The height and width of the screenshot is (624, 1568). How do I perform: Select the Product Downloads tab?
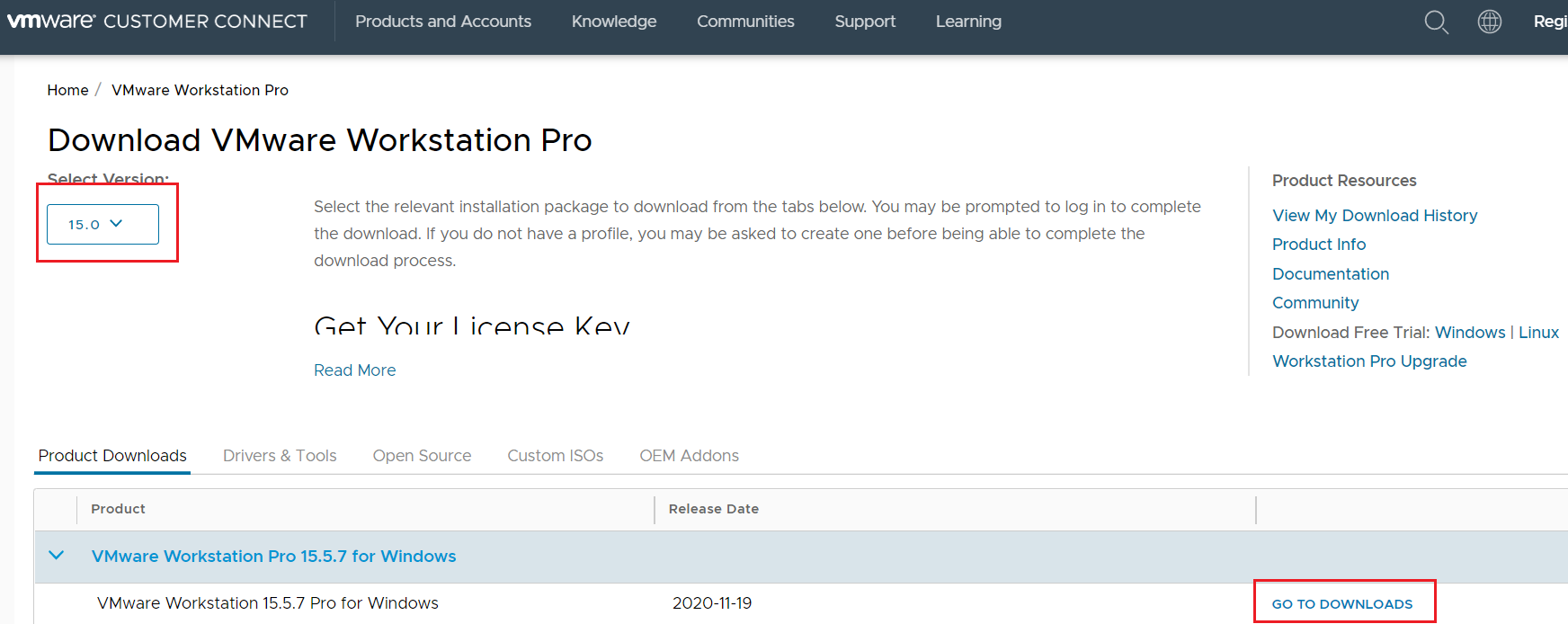pyautogui.click(x=112, y=456)
